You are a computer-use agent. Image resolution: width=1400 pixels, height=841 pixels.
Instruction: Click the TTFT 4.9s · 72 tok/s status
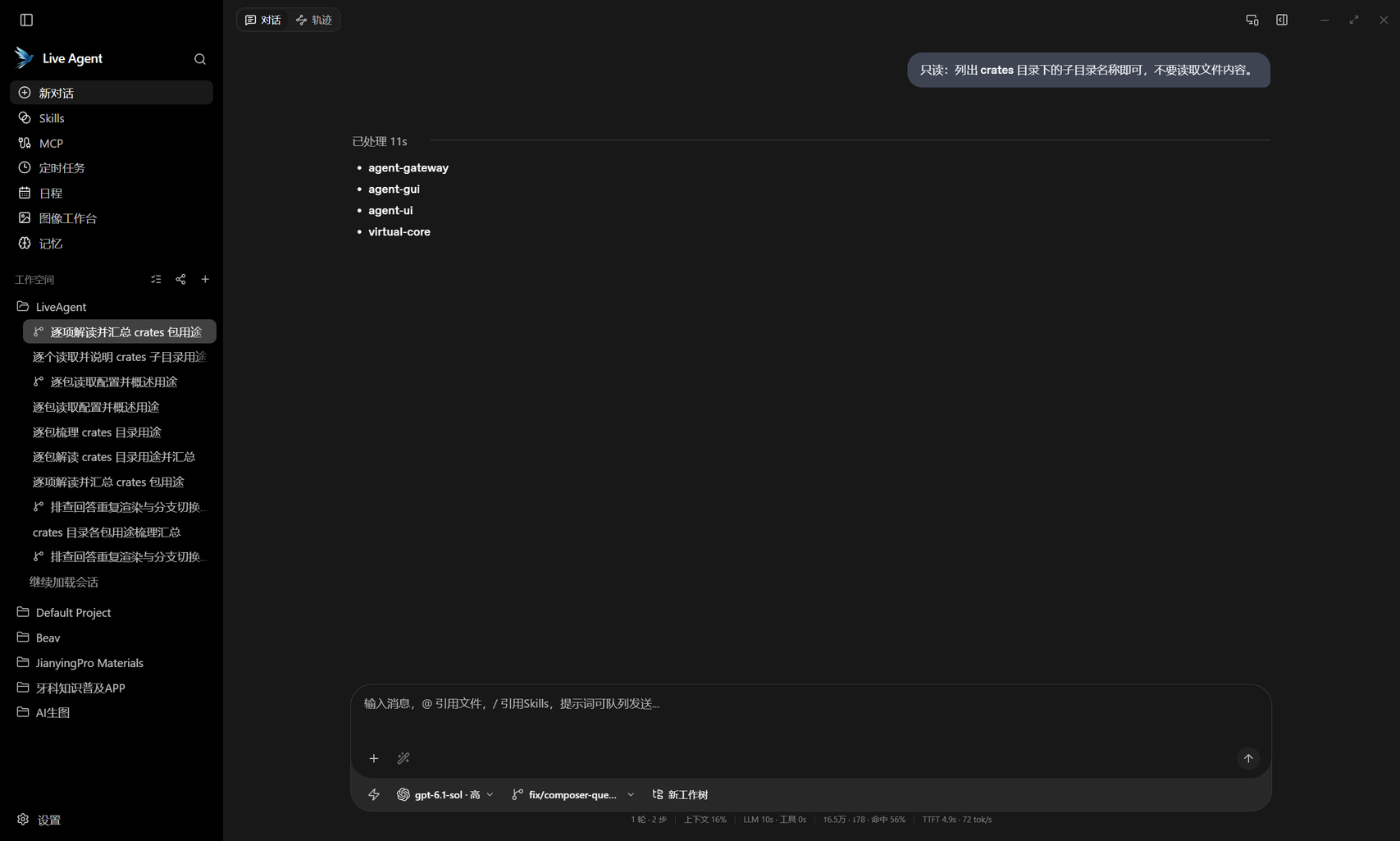(x=957, y=820)
